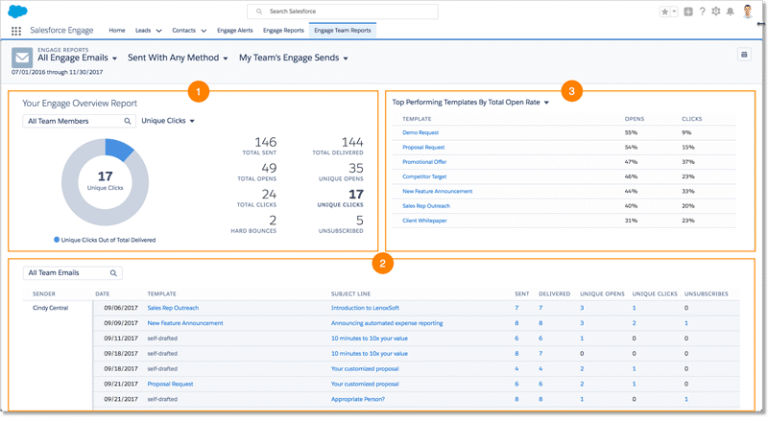The height and width of the screenshot is (421, 768).
Task: Open the Competitor Target template link
Action: coord(424,177)
